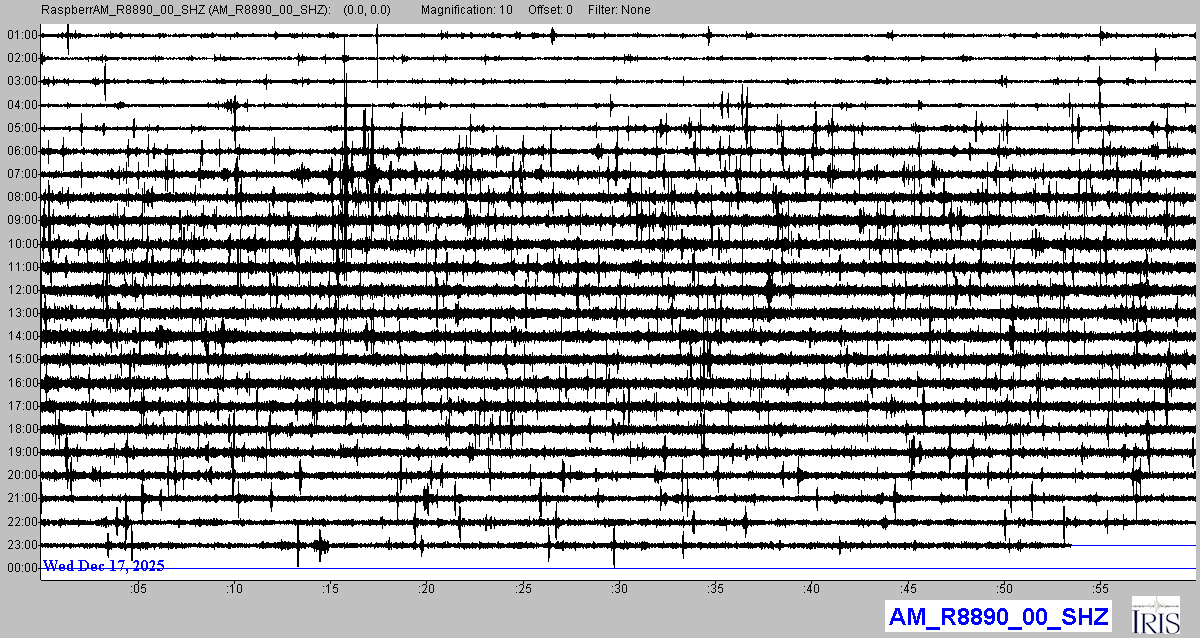This screenshot has width=1200, height=638.
Task: Click the AM_R8890_00_SHZ station label
Action: click(998, 616)
